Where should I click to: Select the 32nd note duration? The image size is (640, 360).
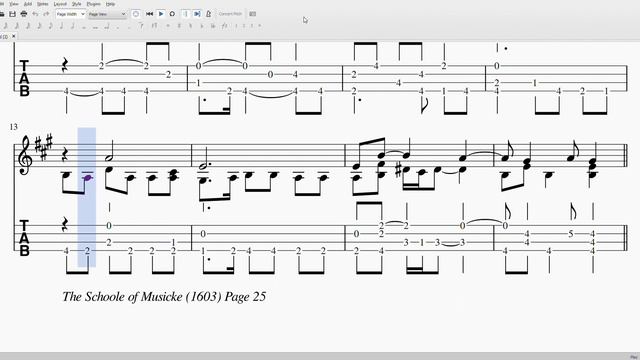point(27,26)
